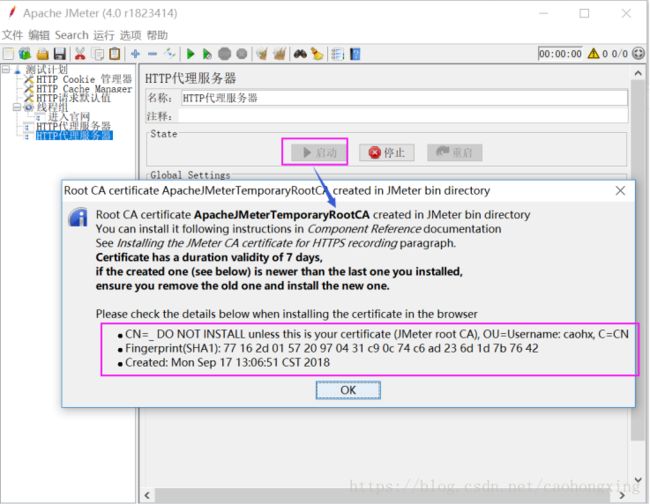This screenshot has height=504, width=650.
Task: Confirm the certificate dialog with OK
Action: point(348,390)
